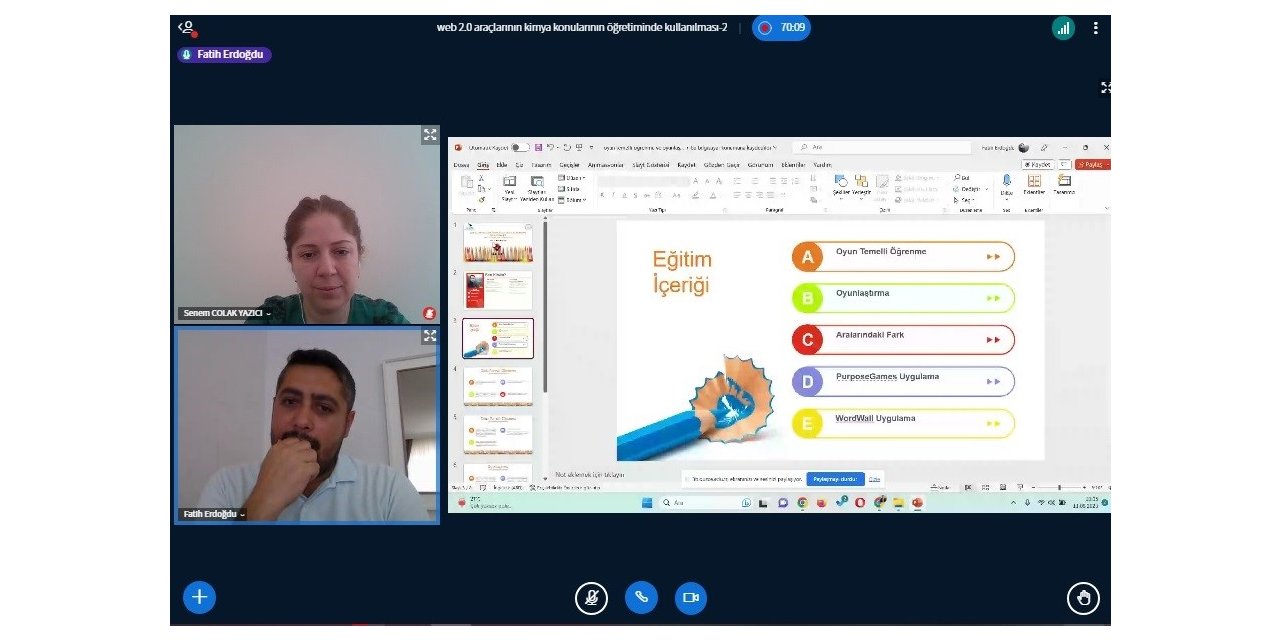Open the Ekle tab in PowerPoint ribbon

(502, 165)
